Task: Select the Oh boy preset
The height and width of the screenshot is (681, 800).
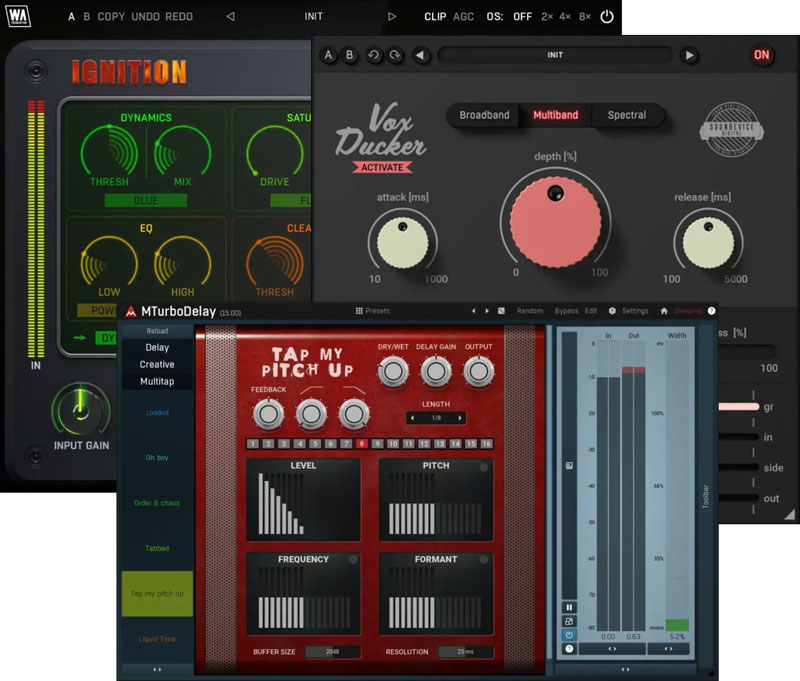Action: click(157, 458)
